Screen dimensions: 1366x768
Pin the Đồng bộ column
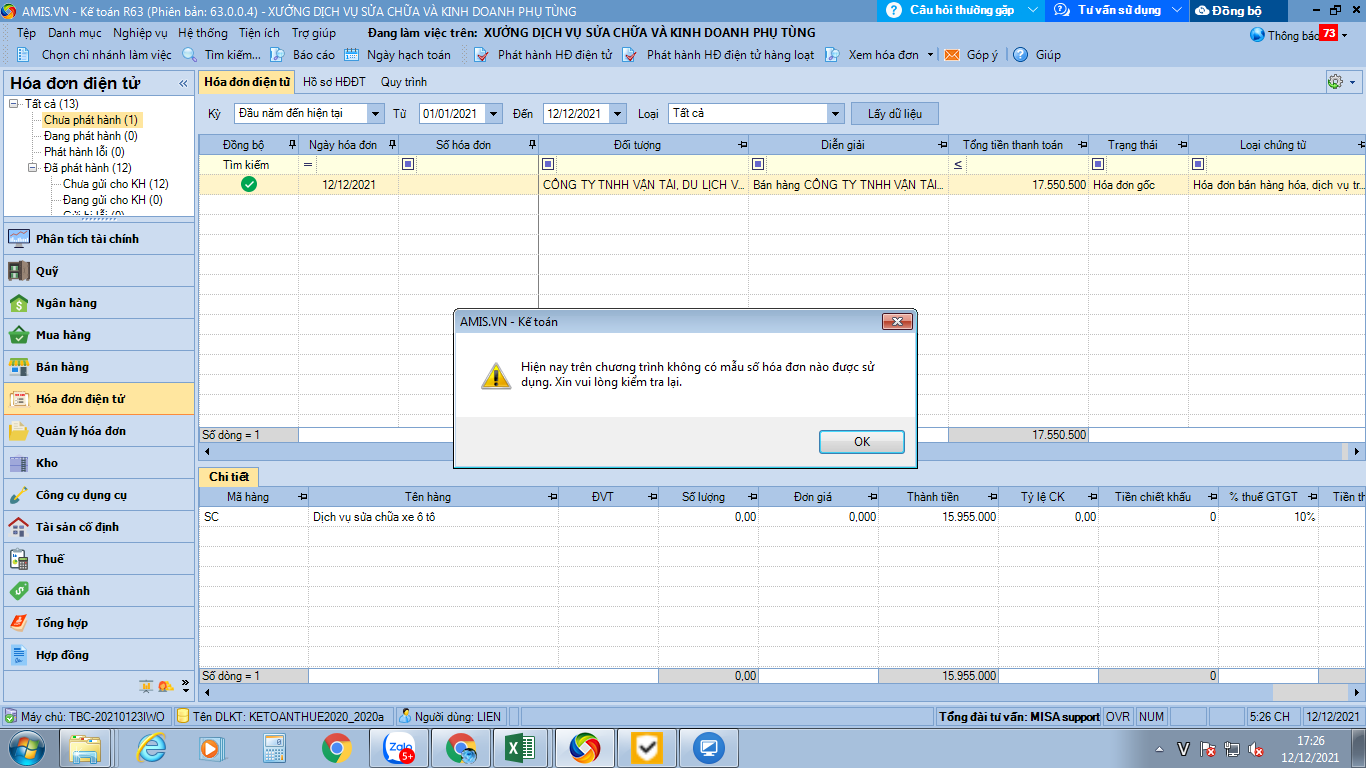point(292,145)
